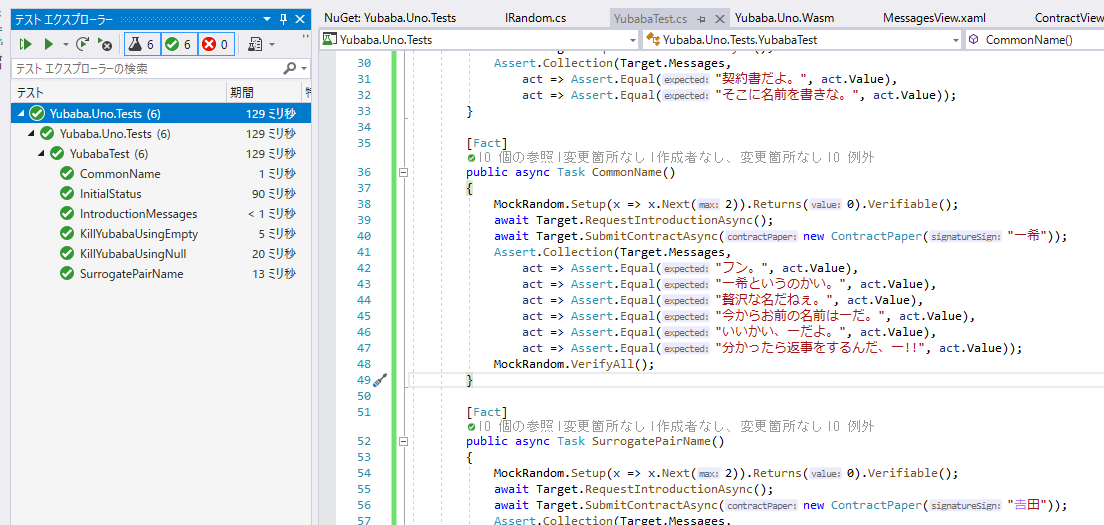Toggle the passed tests filter
Image resolution: width=1104 pixels, height=525 pixels.
pyautogui.click(x=178, y=44)
